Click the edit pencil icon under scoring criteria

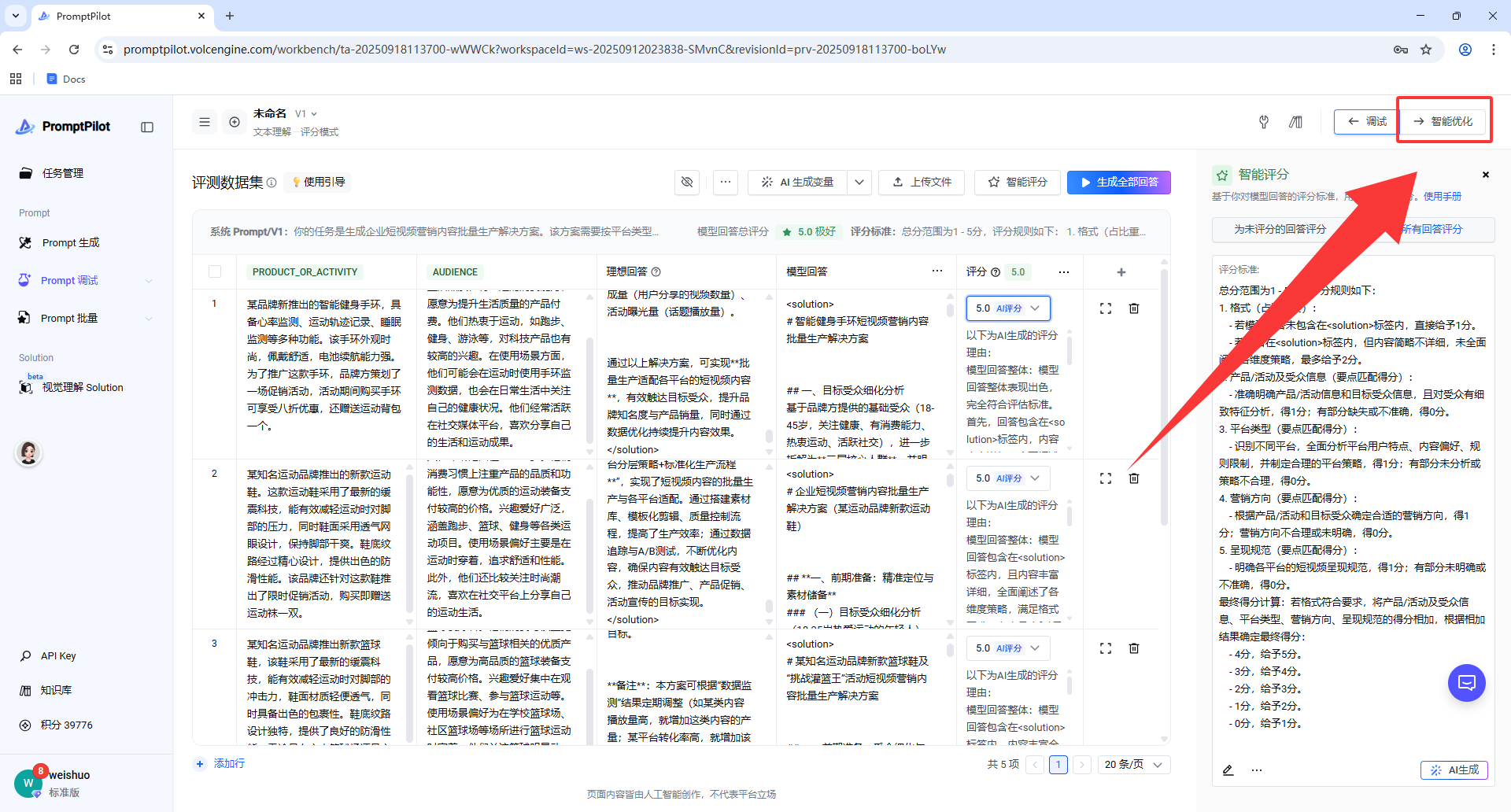click(x=1228, y=770)
